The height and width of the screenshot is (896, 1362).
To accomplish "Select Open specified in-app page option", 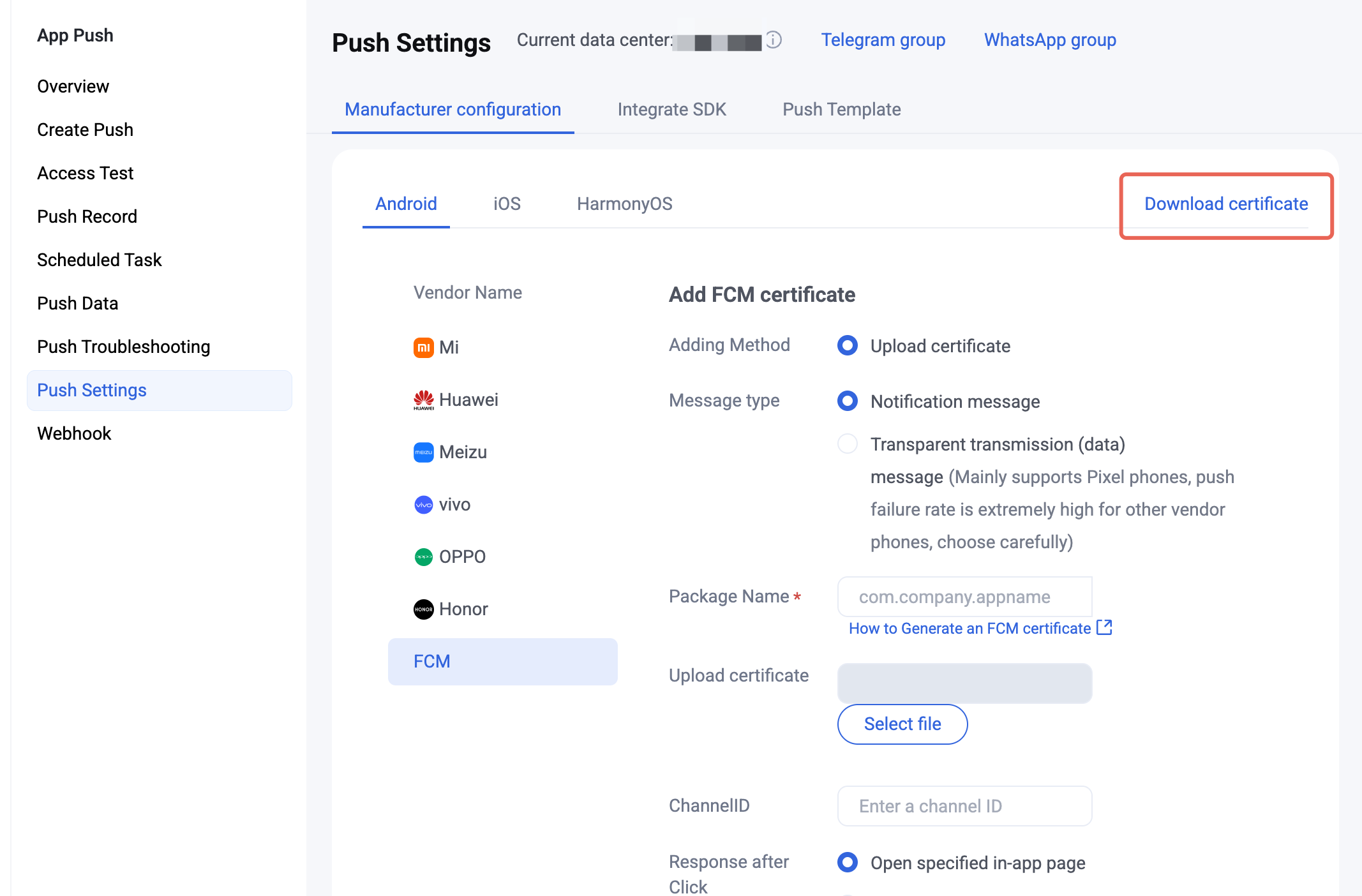I will pyautogui.click(x=848, y=863).
